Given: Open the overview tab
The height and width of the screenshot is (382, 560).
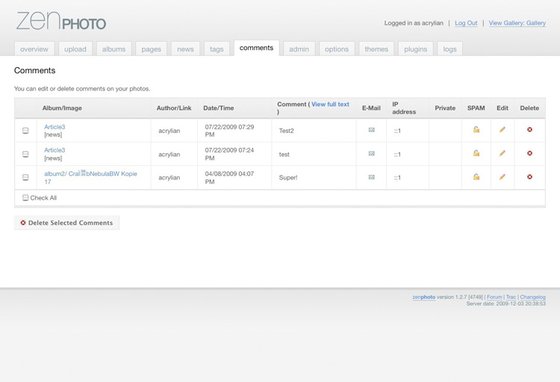Looking at the screenshot, I should click(x=34, y=49).
